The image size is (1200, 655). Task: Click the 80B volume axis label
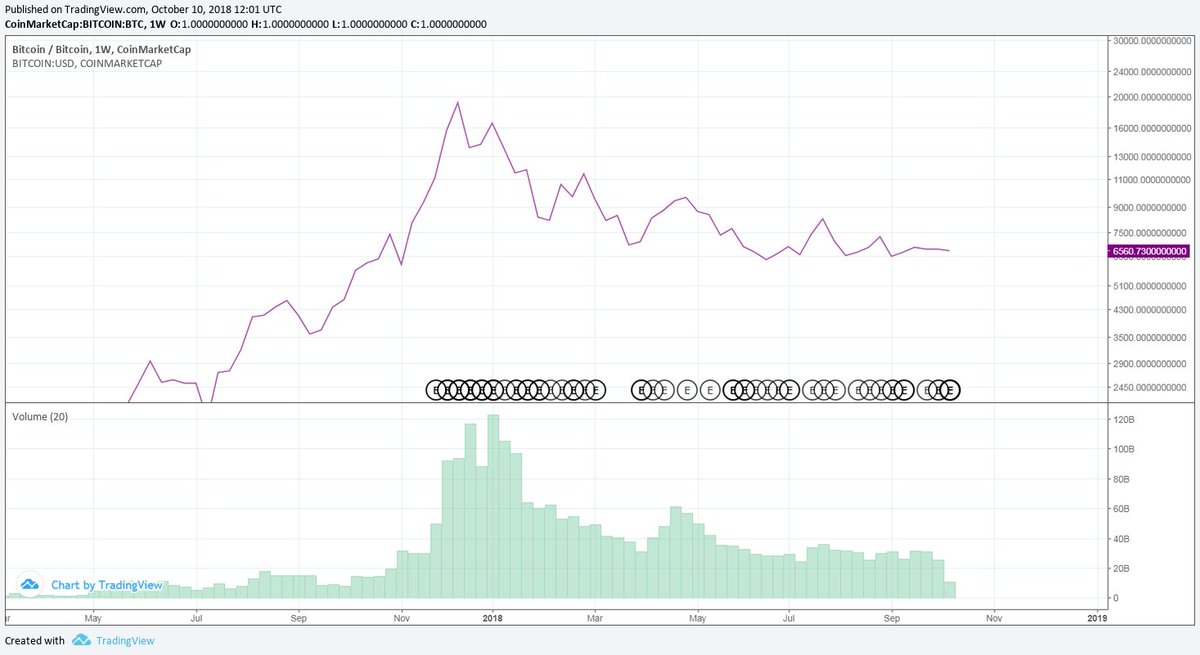click(1124, 480)
